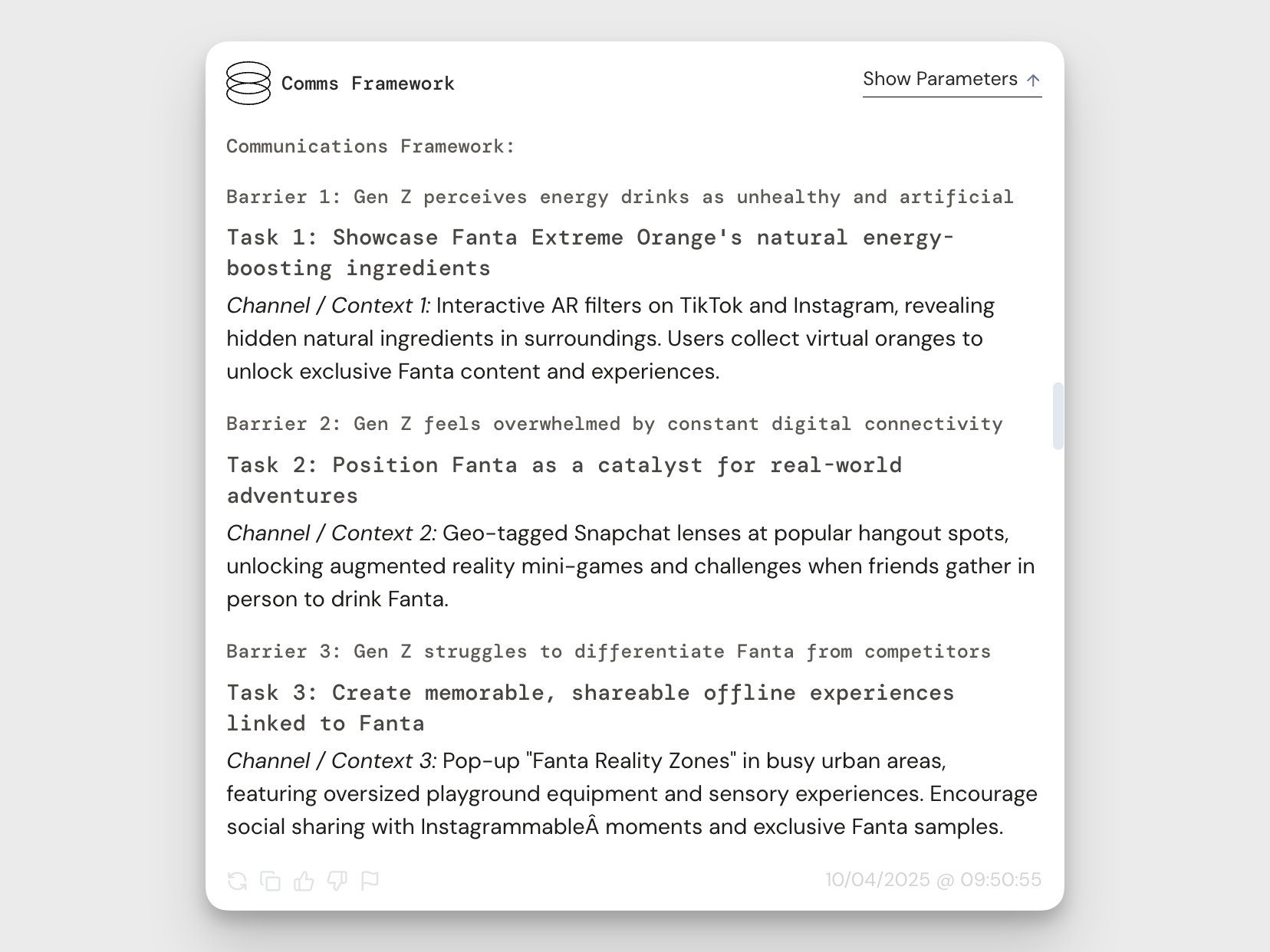Image resolution: width=1270 pixels, height=952 pixels.
Task: Click the regenerate response icon
Action: pyautogui.click(x=238, y=881)
